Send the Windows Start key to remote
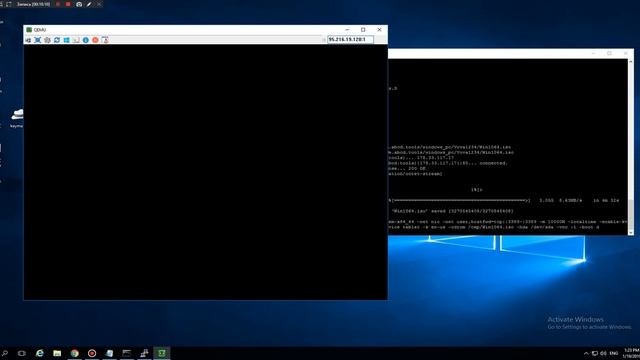 pyautogui.click(x=67, y=40)
